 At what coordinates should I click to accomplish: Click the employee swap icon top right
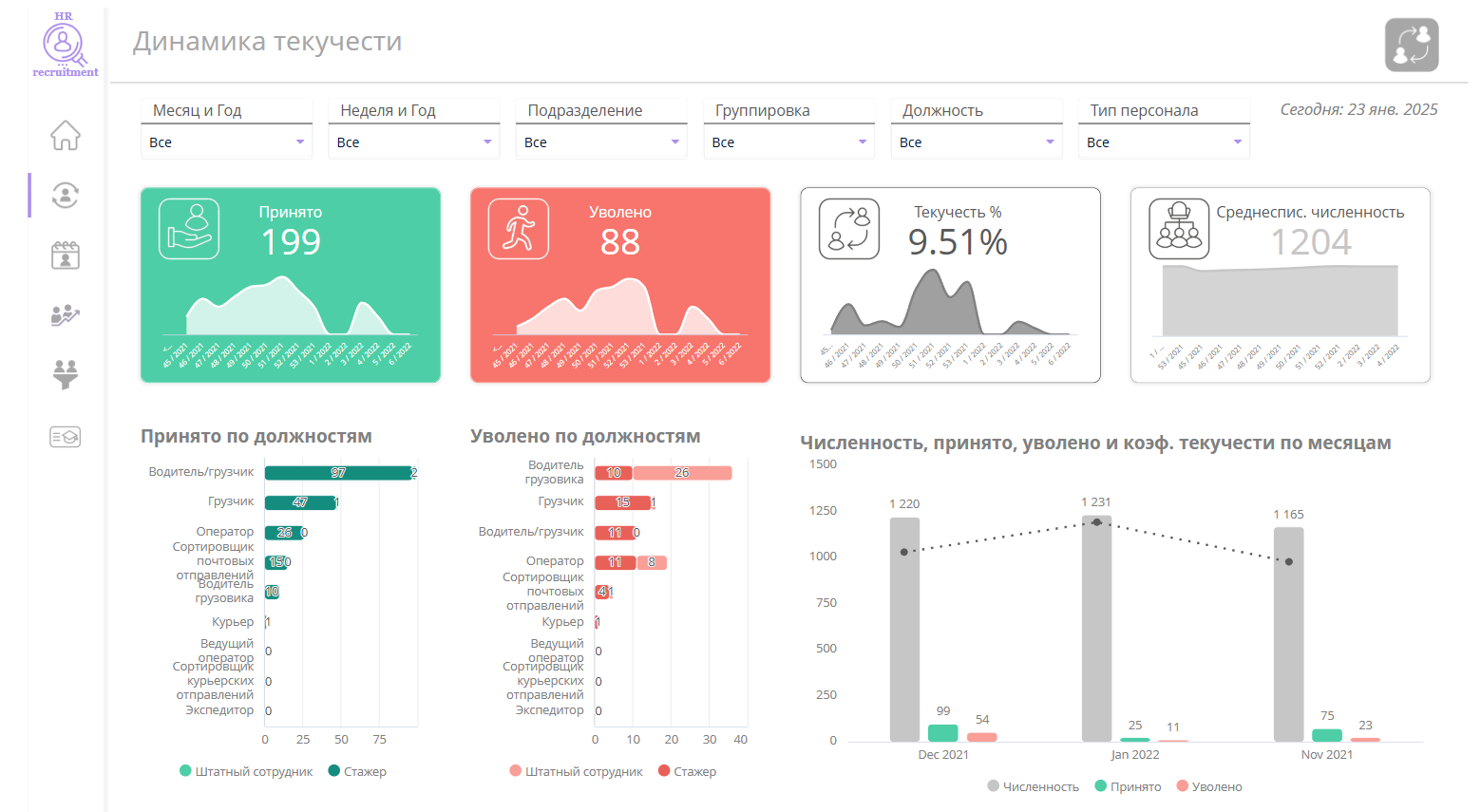1412,45
